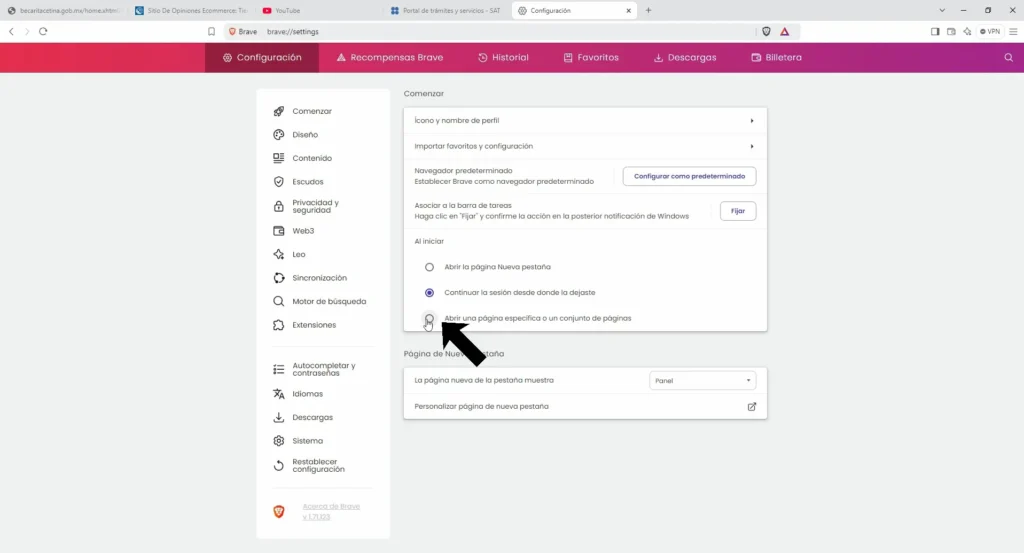The width and height of the screenshot is (1024, 553).
Task: Click the Al iniciar heading text
Action: (429, 242)
